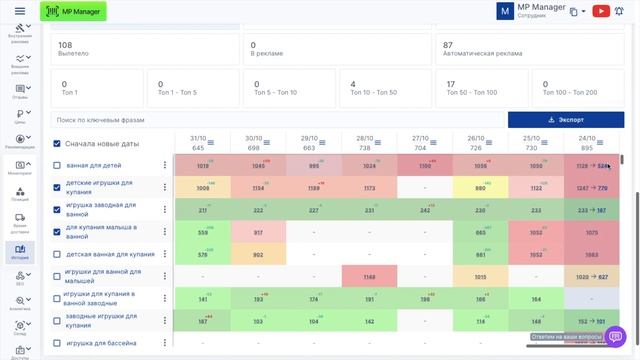640x360 pixels.
Task: Filter by Топ 1 - Топ 5
Action: coord(193,88)
